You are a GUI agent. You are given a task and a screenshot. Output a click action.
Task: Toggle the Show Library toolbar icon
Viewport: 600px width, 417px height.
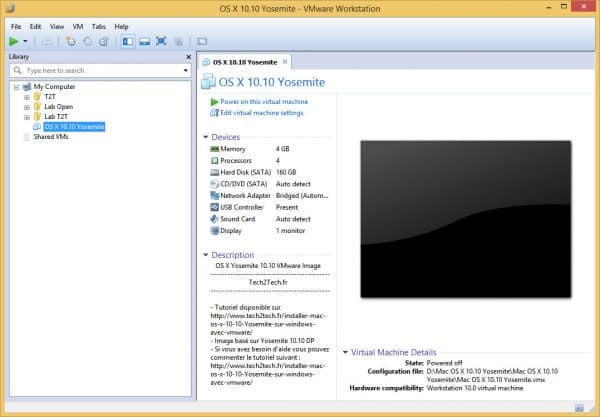pos(128,41)
